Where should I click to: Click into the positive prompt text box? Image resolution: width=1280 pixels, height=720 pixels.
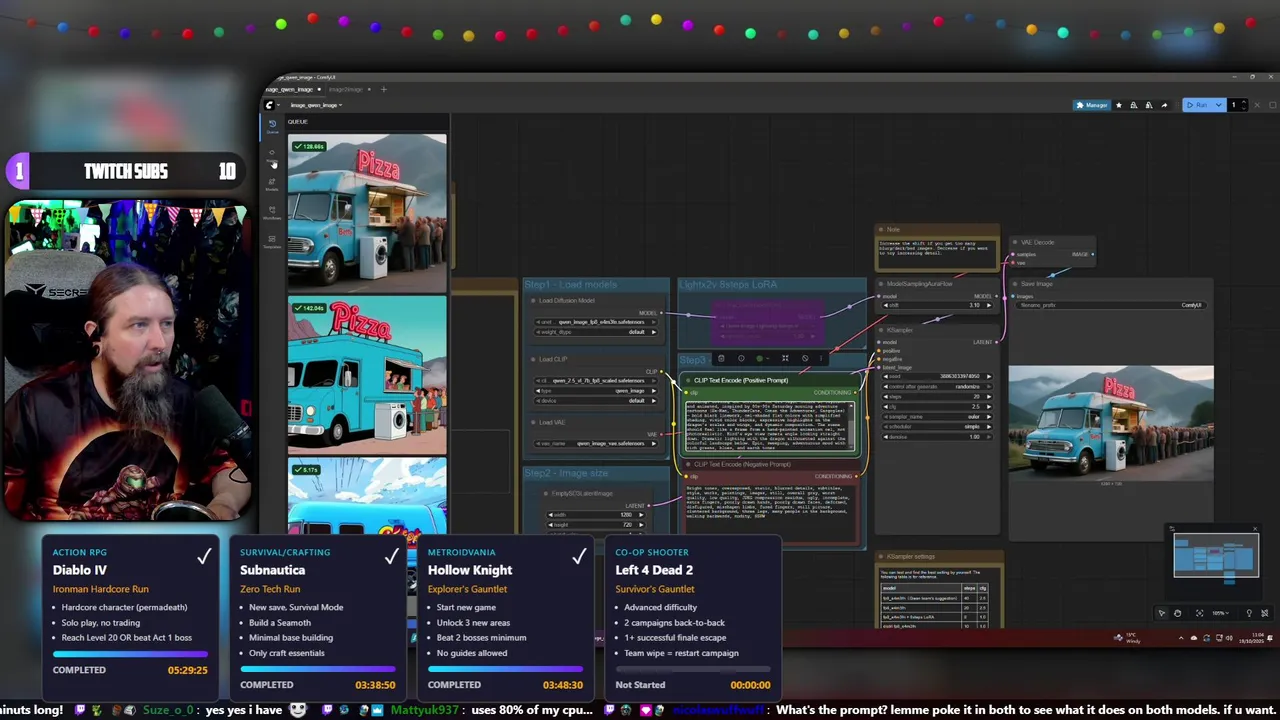[770, 425]
